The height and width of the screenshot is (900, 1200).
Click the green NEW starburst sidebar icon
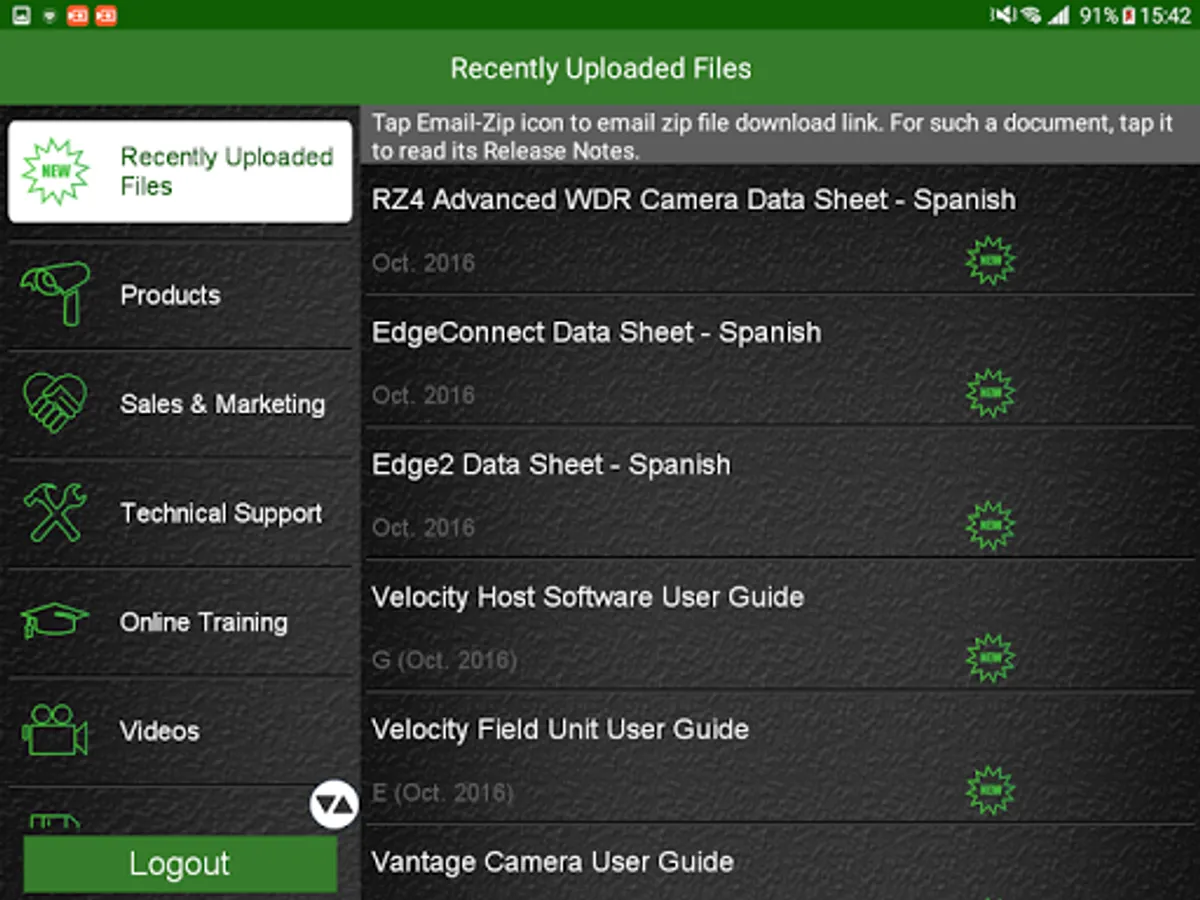click(55, 171)
